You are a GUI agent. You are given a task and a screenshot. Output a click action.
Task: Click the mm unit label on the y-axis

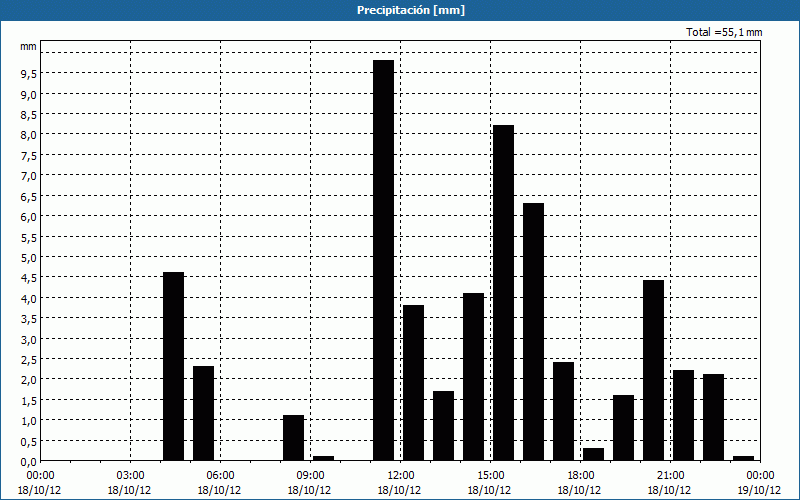tap(29, 46)
